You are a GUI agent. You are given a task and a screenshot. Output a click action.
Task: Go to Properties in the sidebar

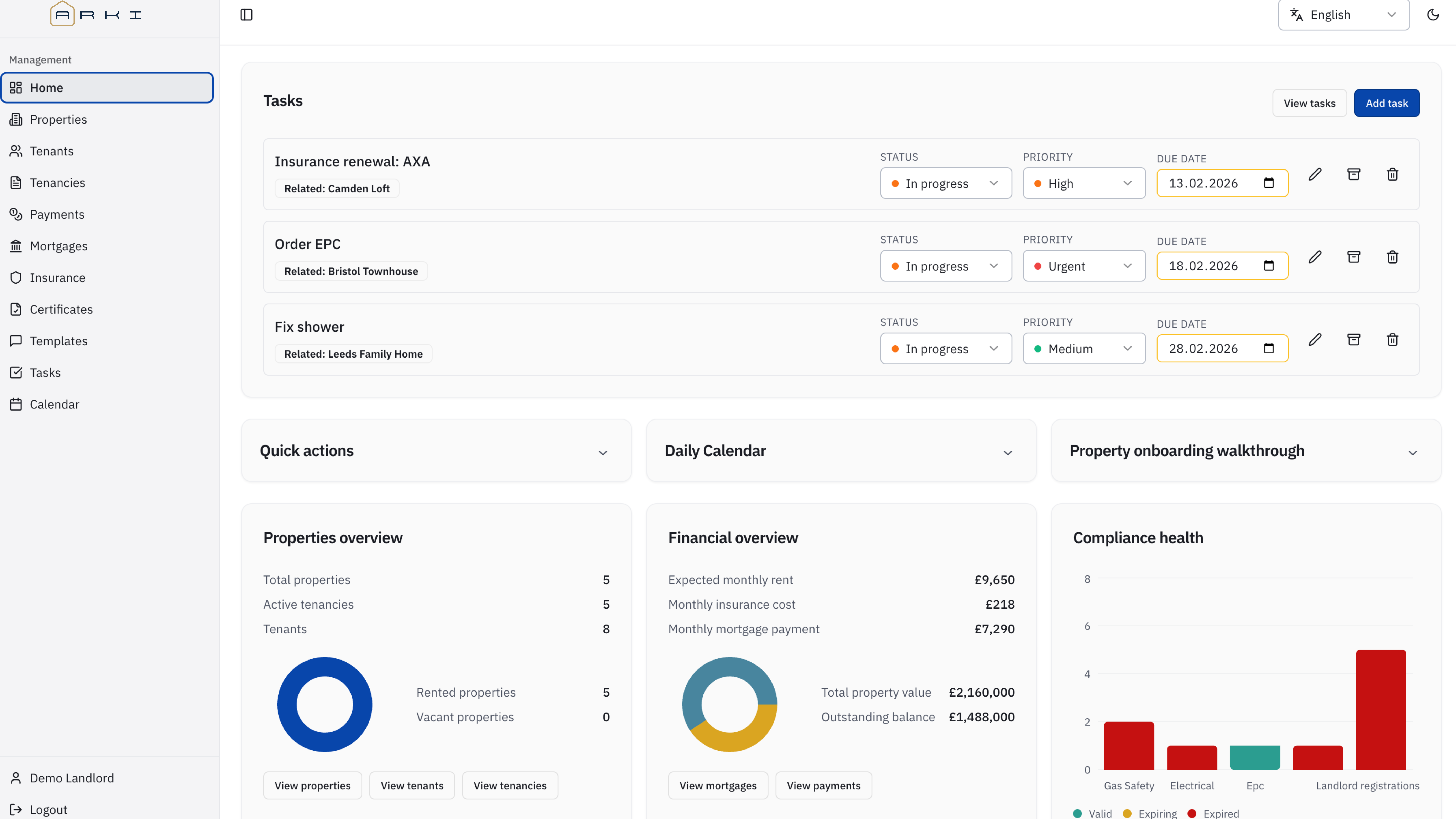point(107,119)
